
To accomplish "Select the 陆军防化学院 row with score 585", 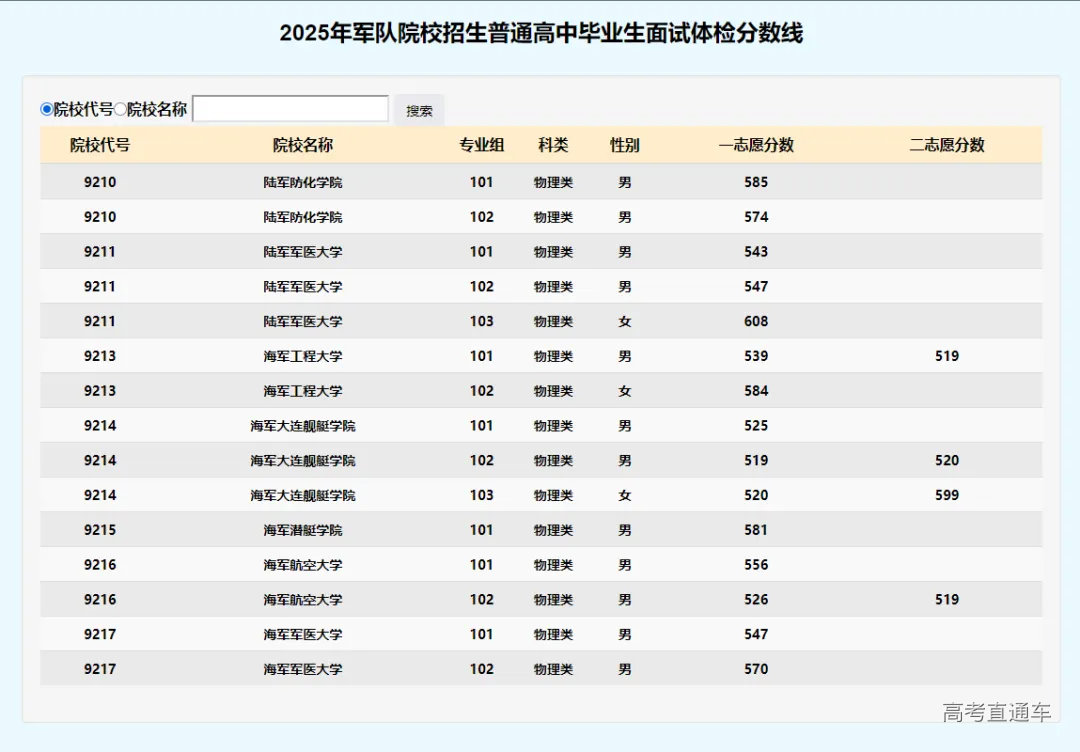I will click(x=303, y=182).
